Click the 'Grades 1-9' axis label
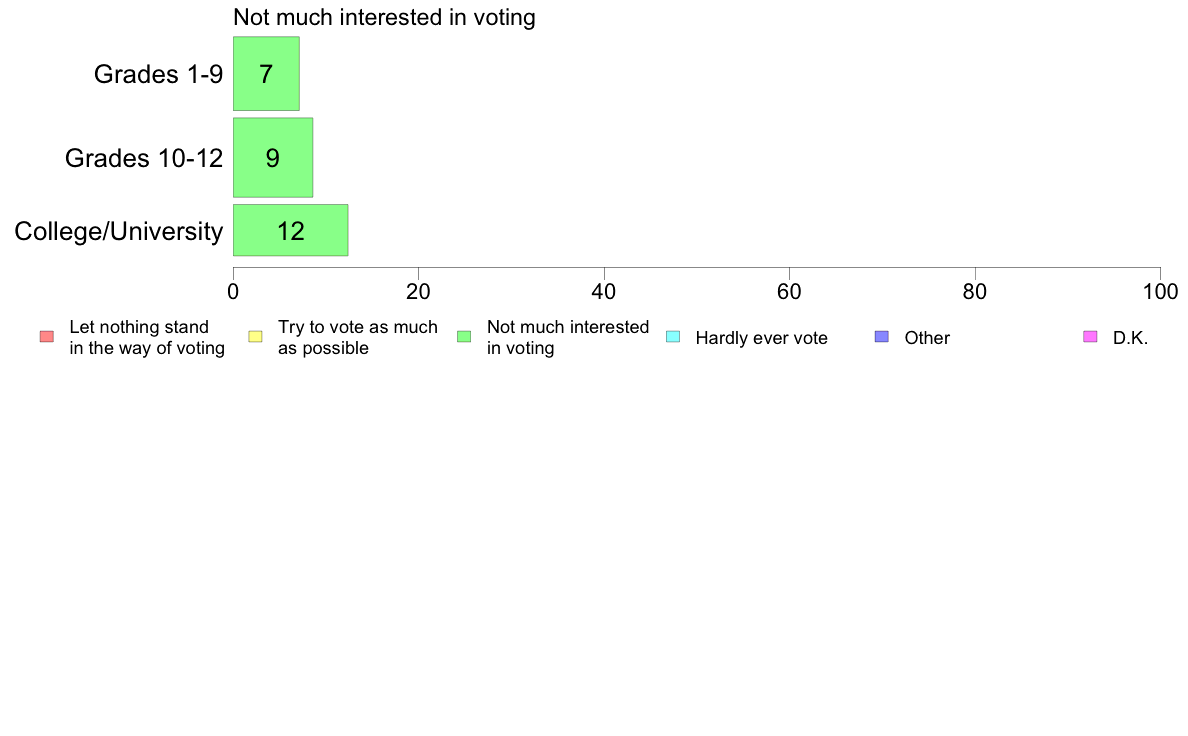Screen dimensions: 1188x736 click(158, 74)
